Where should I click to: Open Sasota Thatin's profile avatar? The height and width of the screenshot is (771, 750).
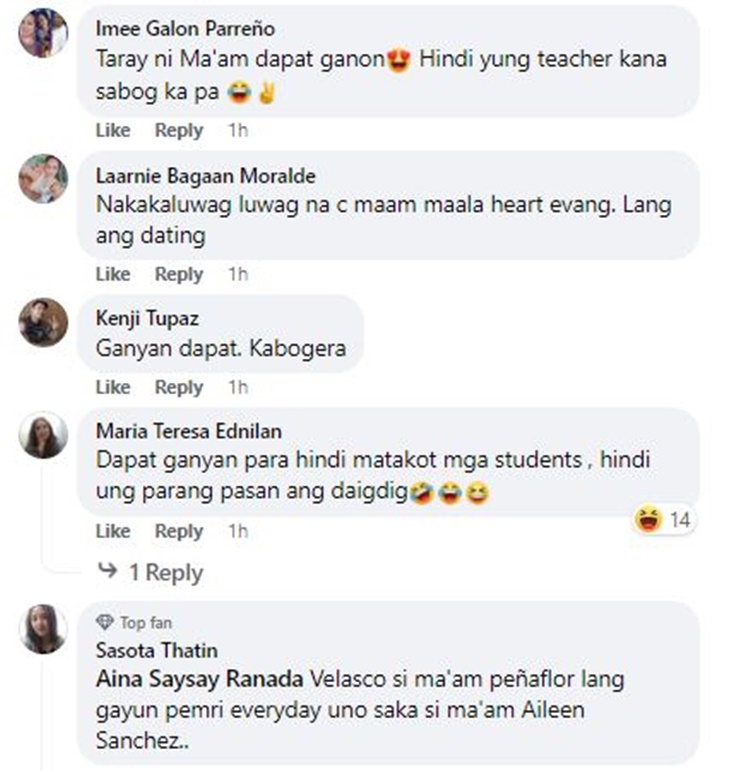tap(43, 629)
